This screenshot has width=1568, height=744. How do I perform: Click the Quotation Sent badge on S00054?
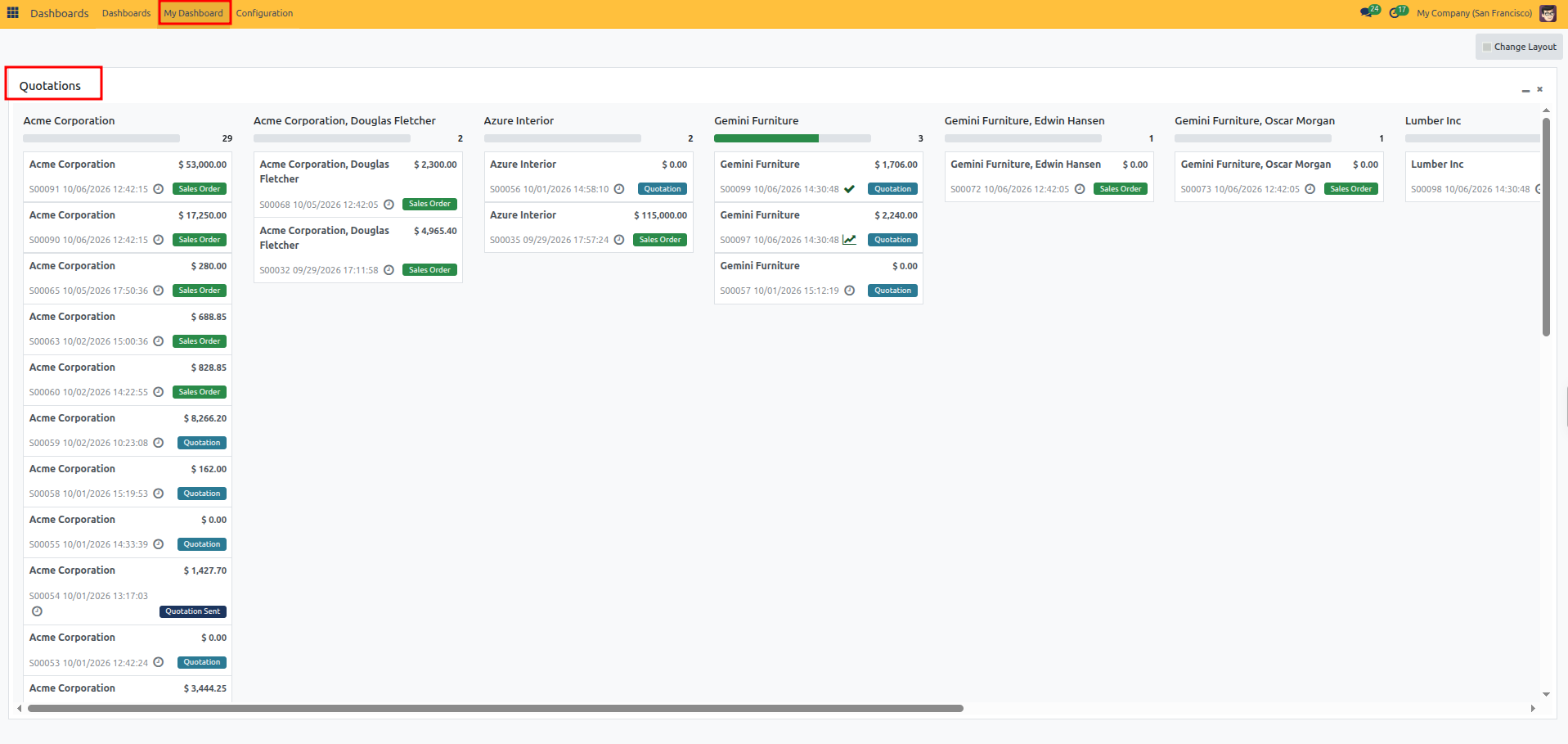pos(193,611)
